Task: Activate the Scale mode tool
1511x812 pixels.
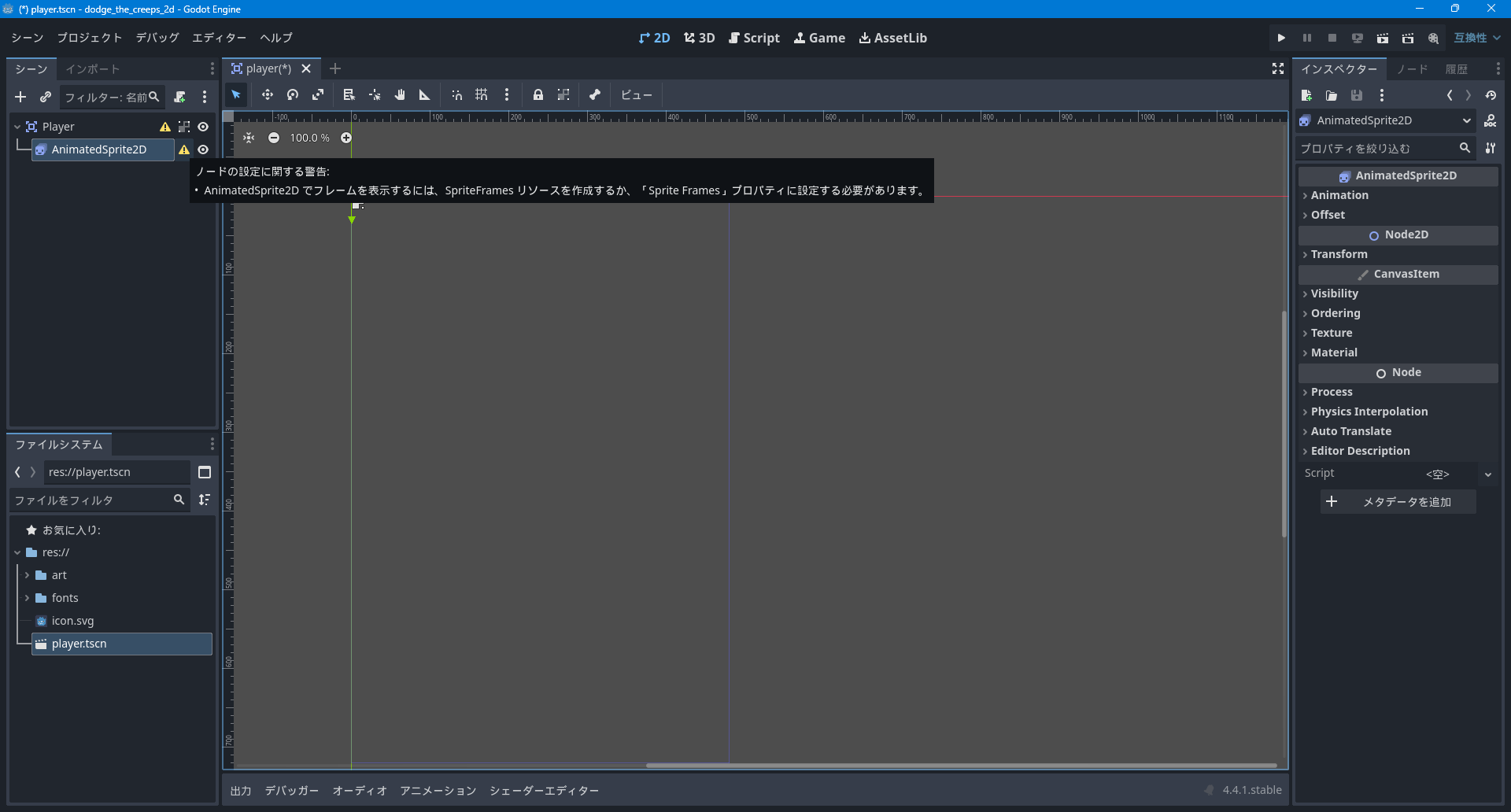Action: click(x=318, y=95)
